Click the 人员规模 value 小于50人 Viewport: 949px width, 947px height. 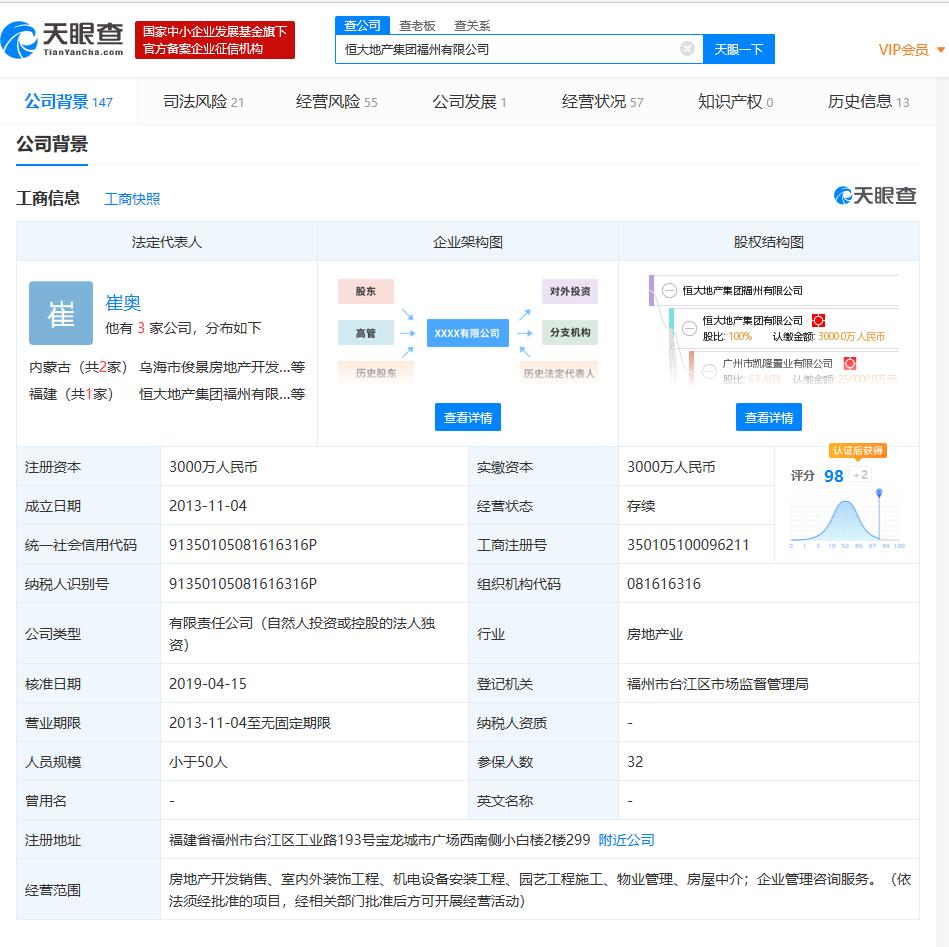(x=198, y=761)
